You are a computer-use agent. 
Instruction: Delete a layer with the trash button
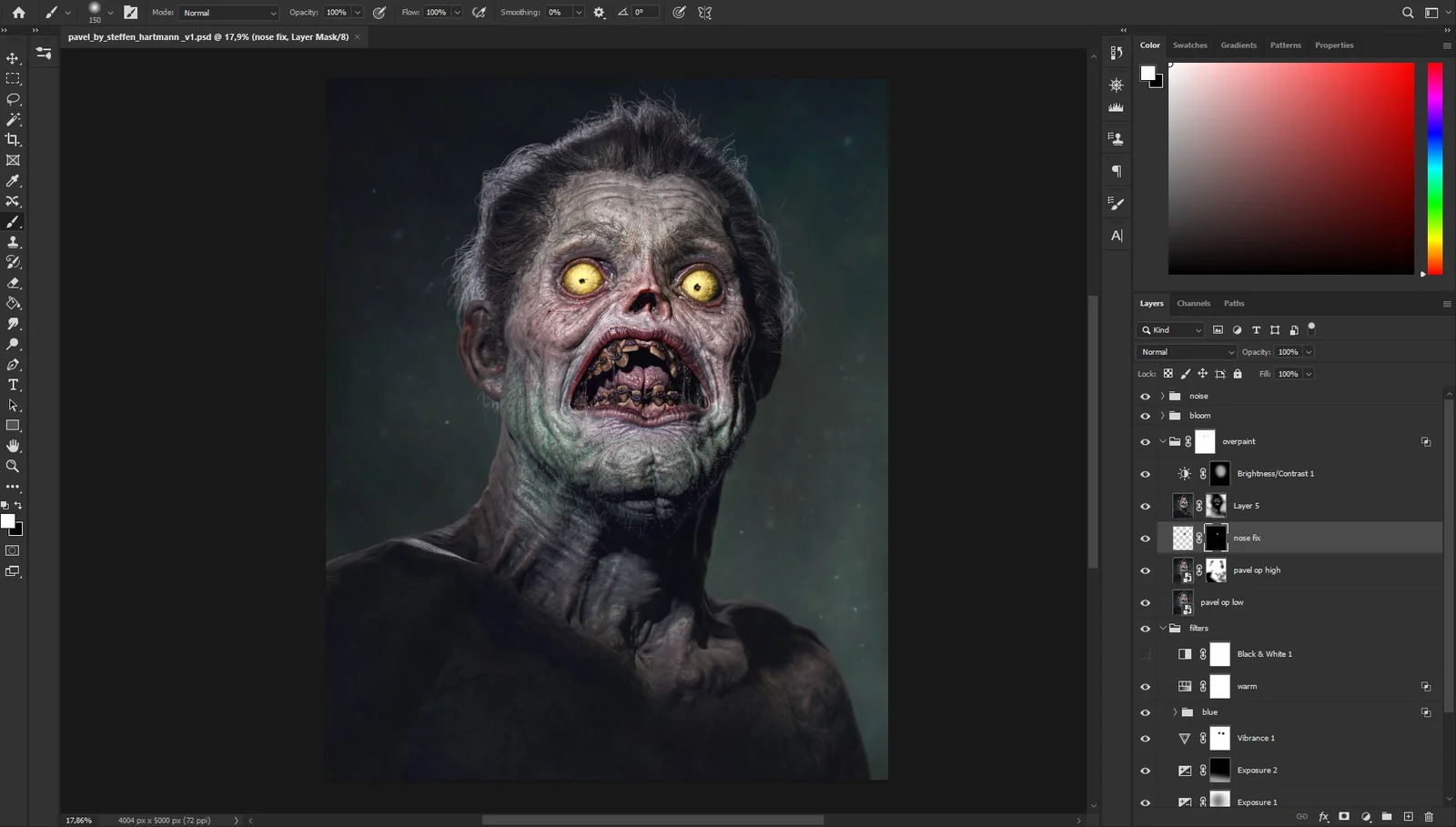click(x=1430, y=816)
